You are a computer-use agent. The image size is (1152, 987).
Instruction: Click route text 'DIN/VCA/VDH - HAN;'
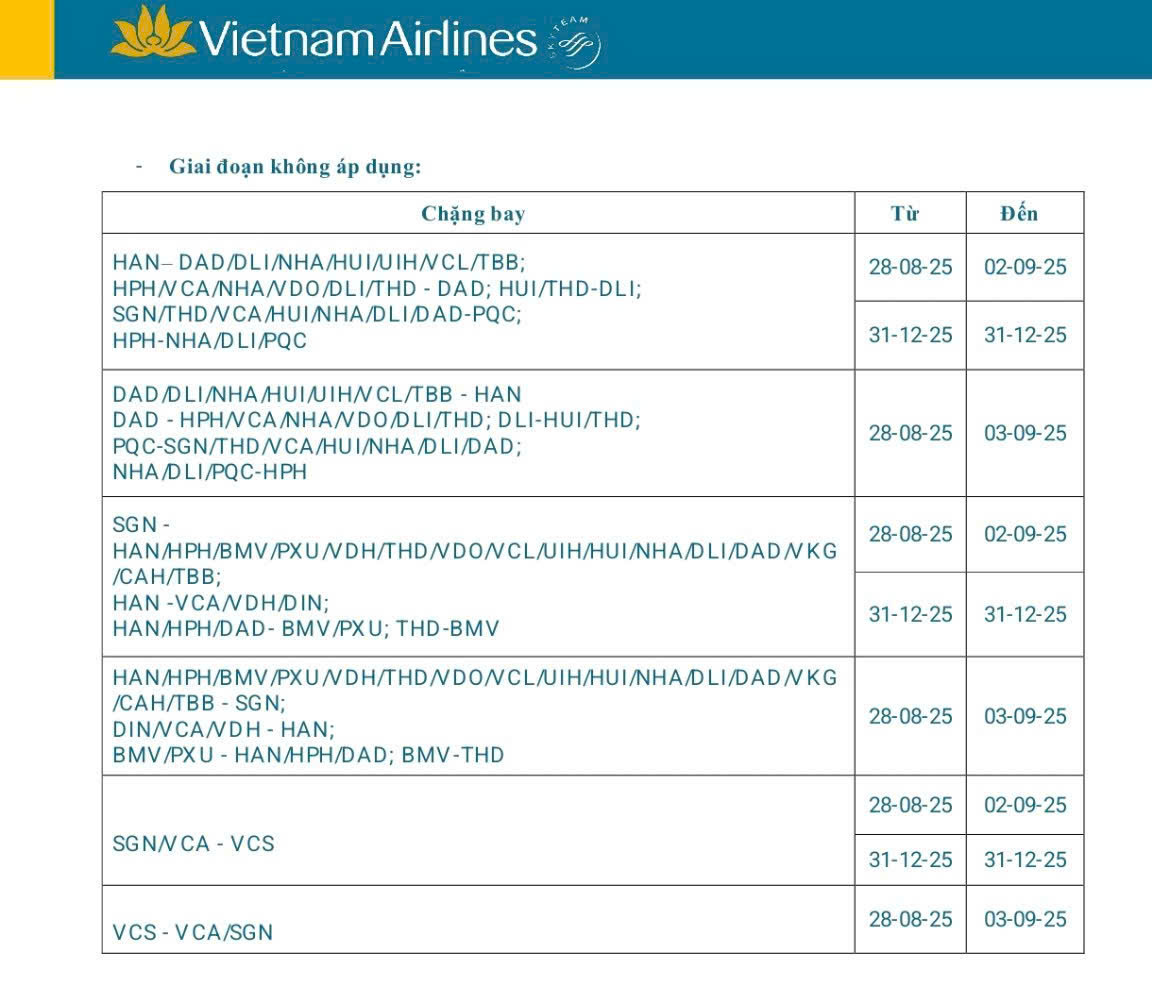click(223, 729)
